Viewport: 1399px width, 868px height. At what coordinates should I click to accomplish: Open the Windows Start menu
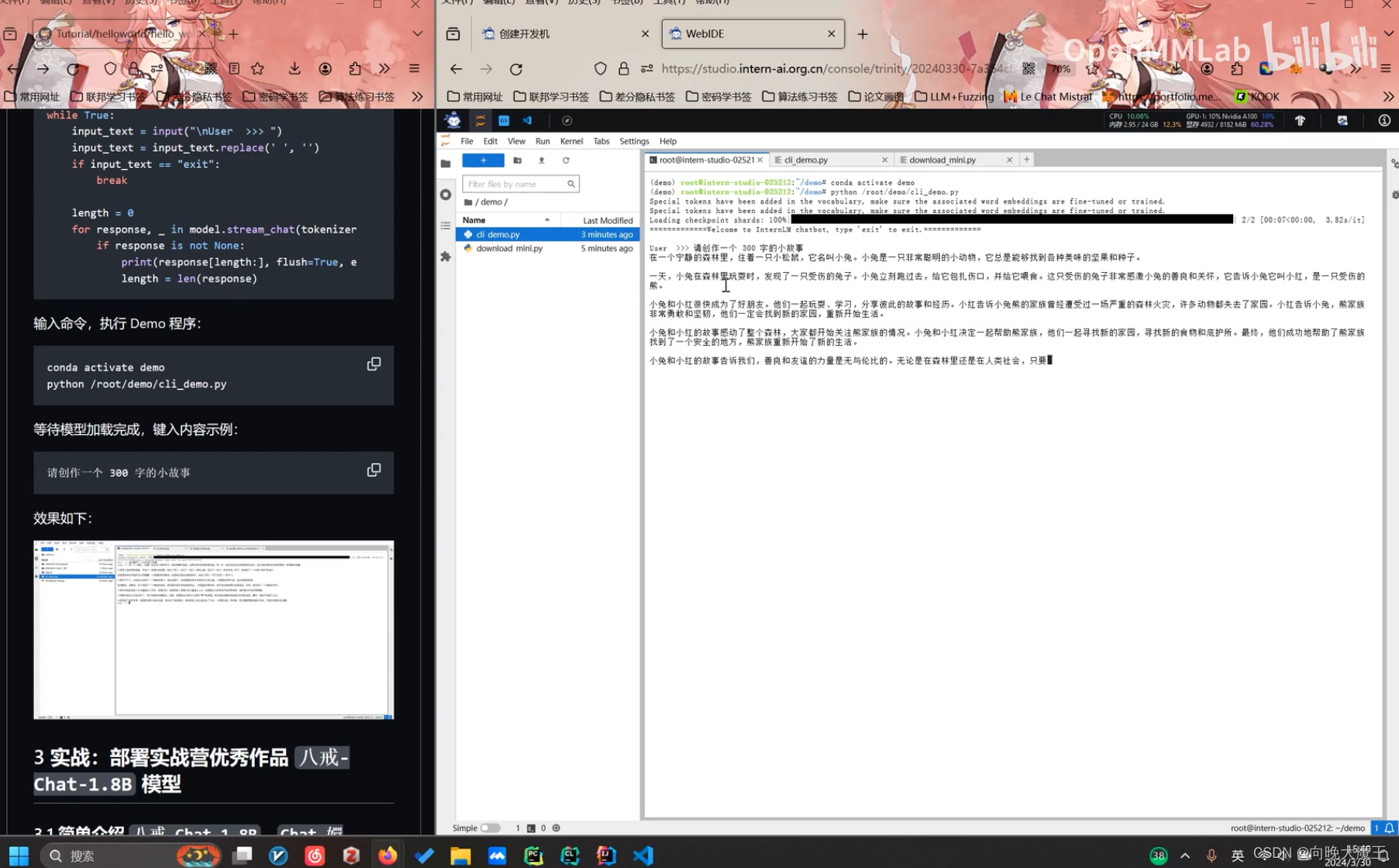[x=19, y=856]
